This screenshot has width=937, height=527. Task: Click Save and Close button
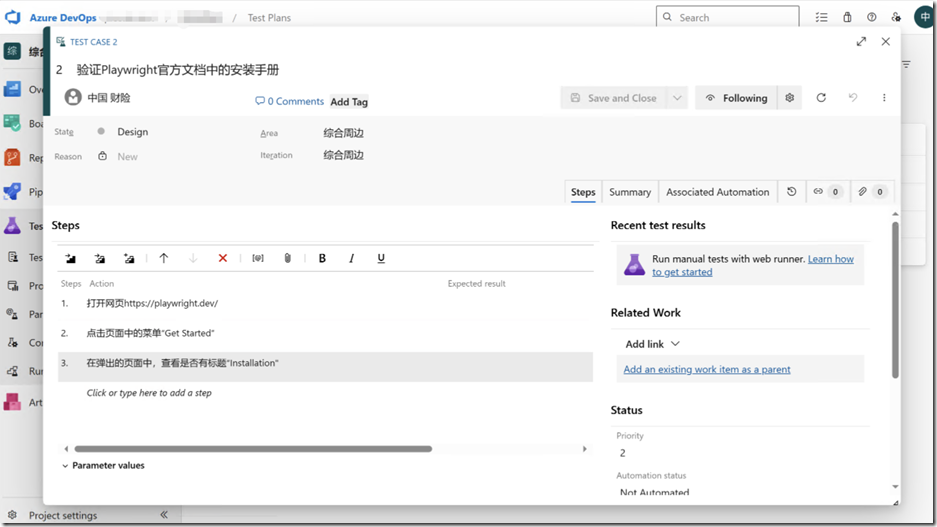614,98
